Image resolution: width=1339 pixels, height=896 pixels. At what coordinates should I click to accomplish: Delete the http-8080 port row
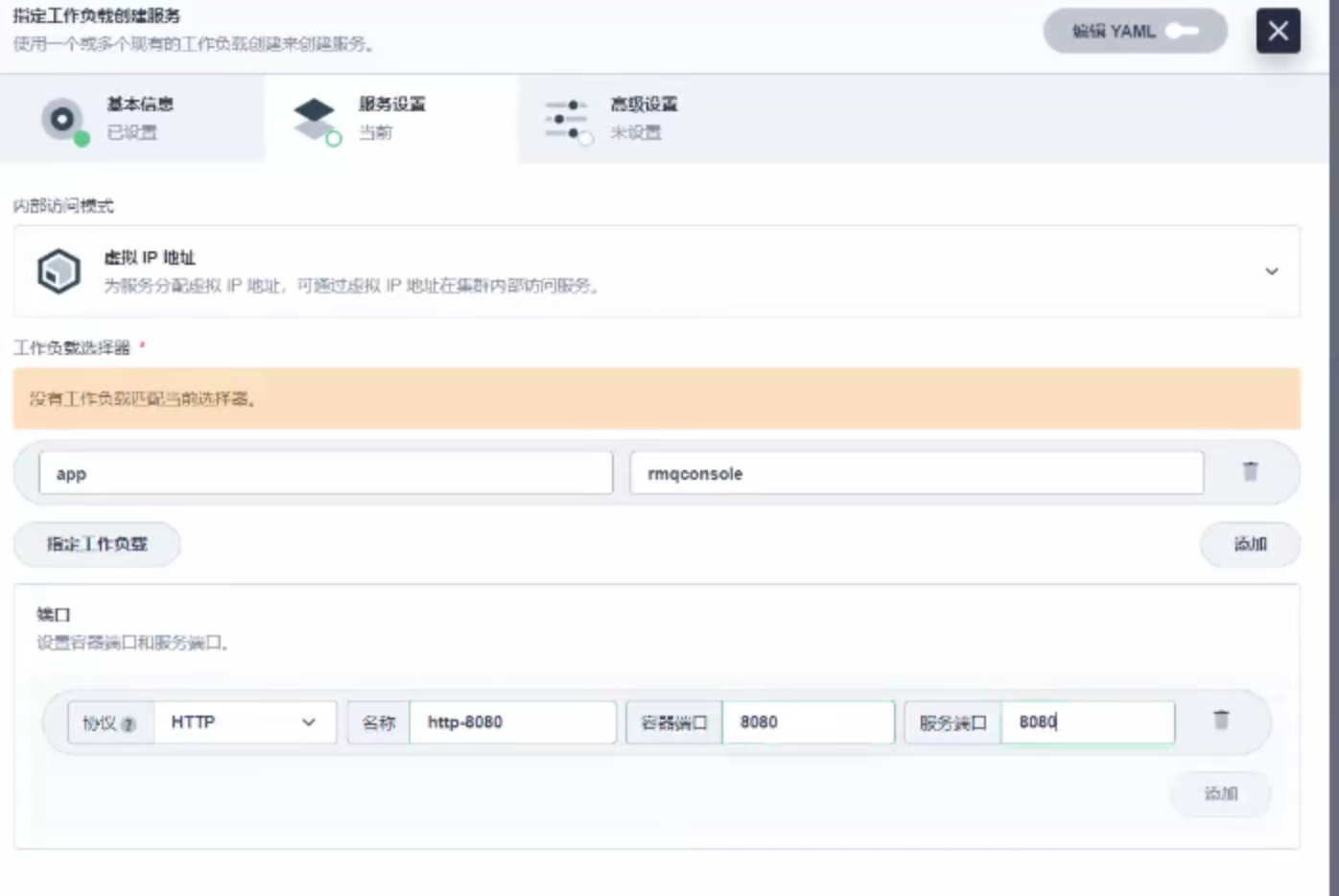(x=1221, y=719)
